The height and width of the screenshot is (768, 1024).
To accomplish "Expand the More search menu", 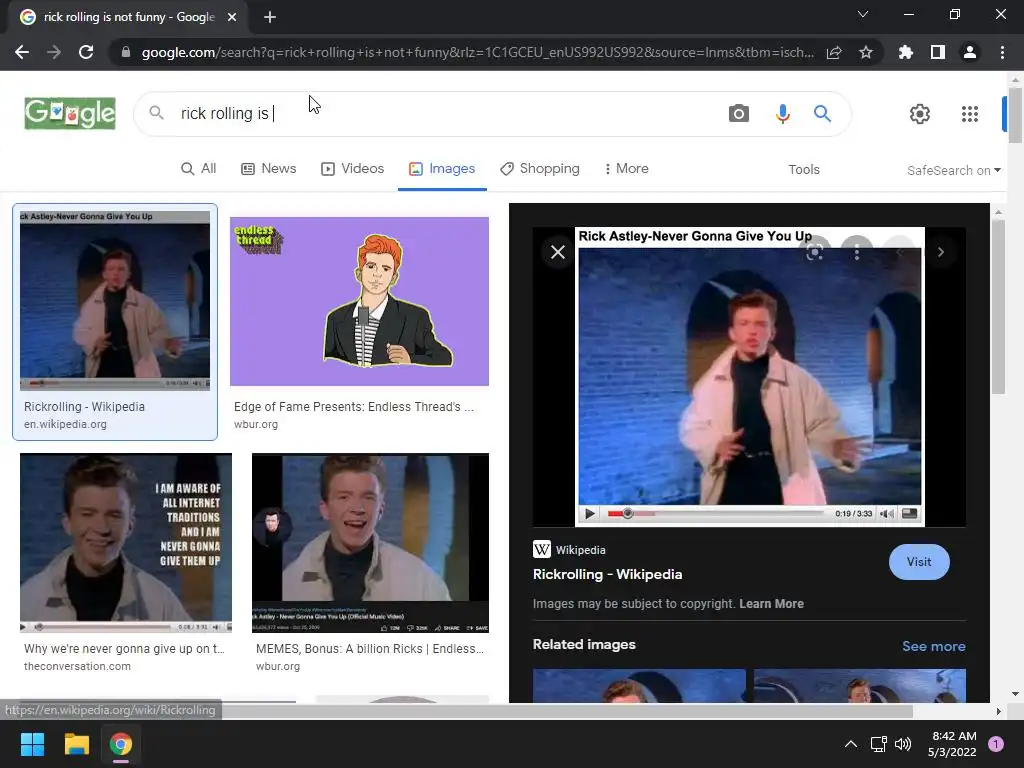I will pyautogui.click(x=626, y=168).
